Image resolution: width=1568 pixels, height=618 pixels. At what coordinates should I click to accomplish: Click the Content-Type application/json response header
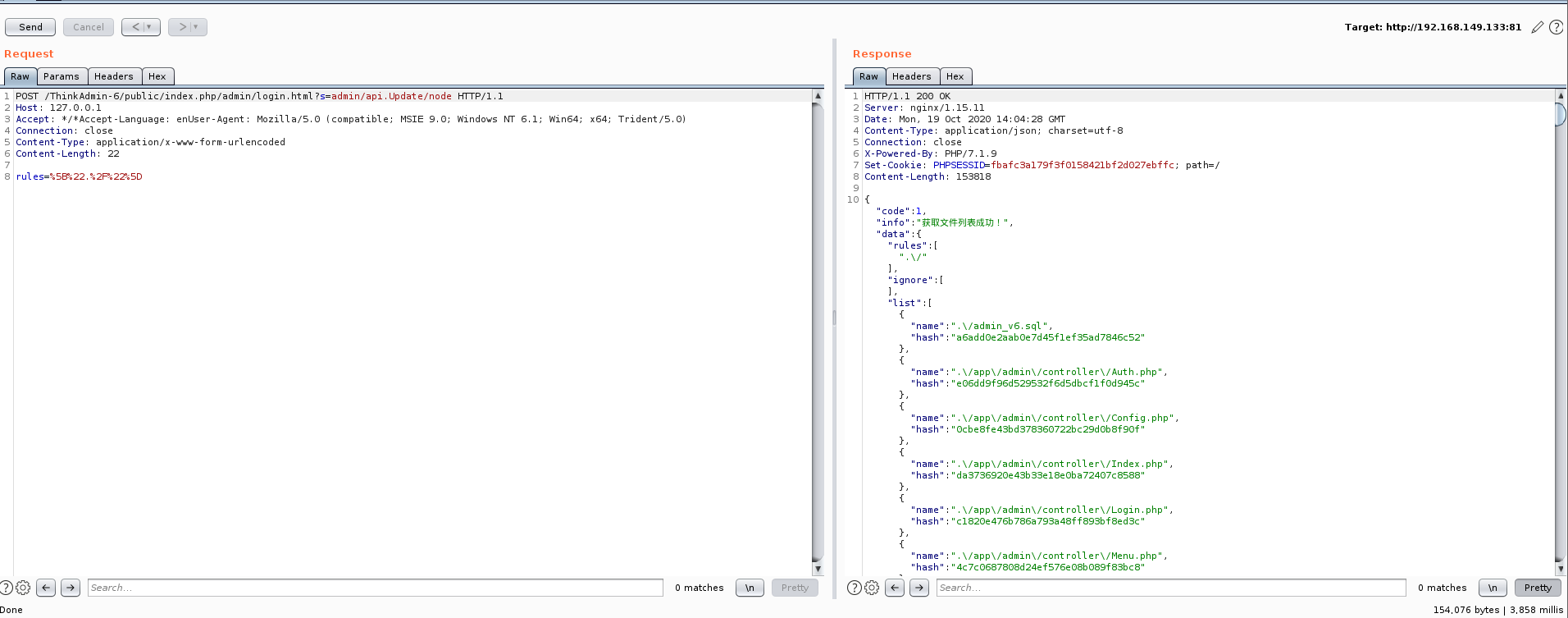click(994, 130)
